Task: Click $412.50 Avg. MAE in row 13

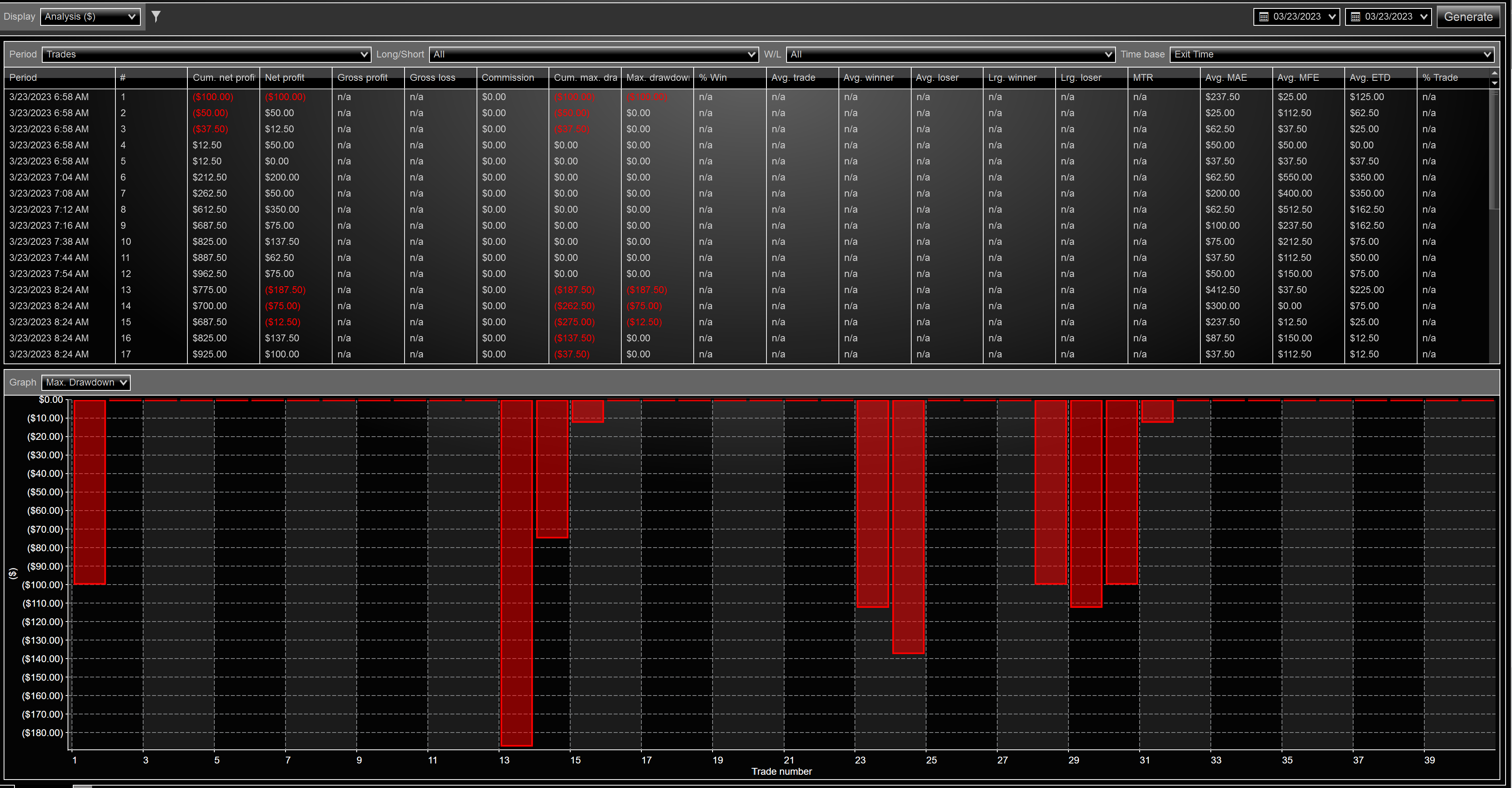Action: 1222,290
